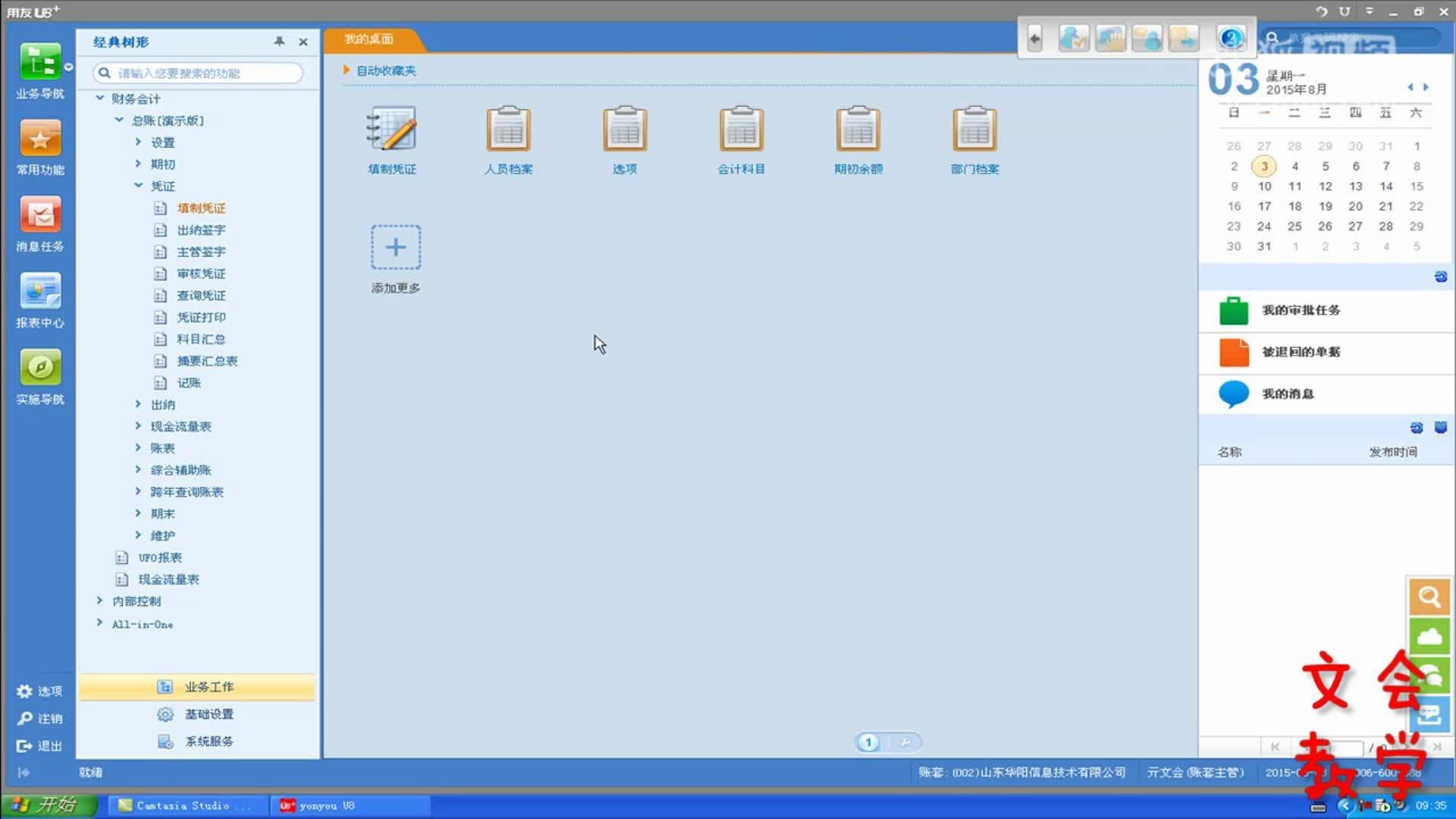Image resolution: width=1456 pixels, height=819 pixels.
Task: Toggle the pin on 经典树形 panel
Action: 279,42
